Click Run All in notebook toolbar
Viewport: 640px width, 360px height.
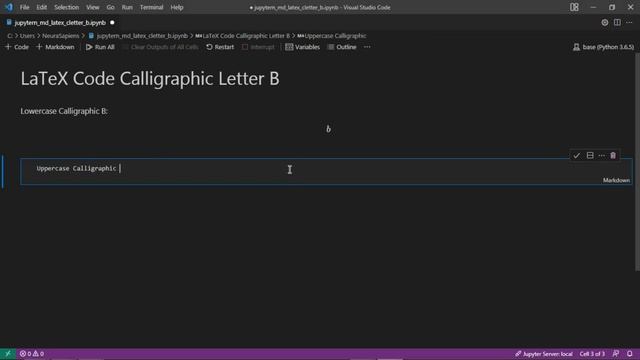point(100,47)
